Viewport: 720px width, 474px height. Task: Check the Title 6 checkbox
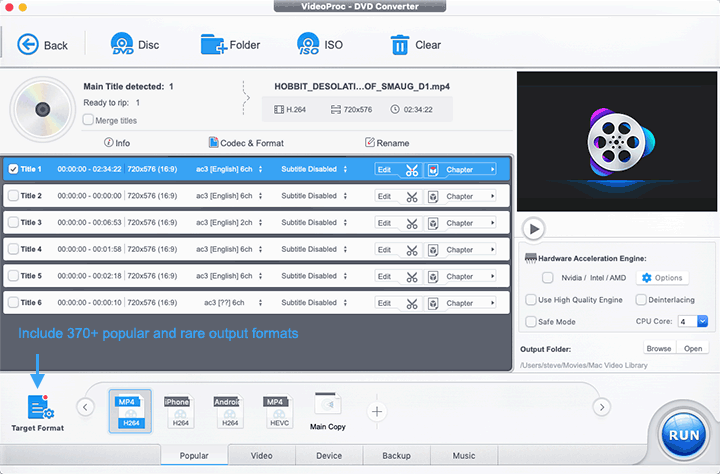[13, 302]
